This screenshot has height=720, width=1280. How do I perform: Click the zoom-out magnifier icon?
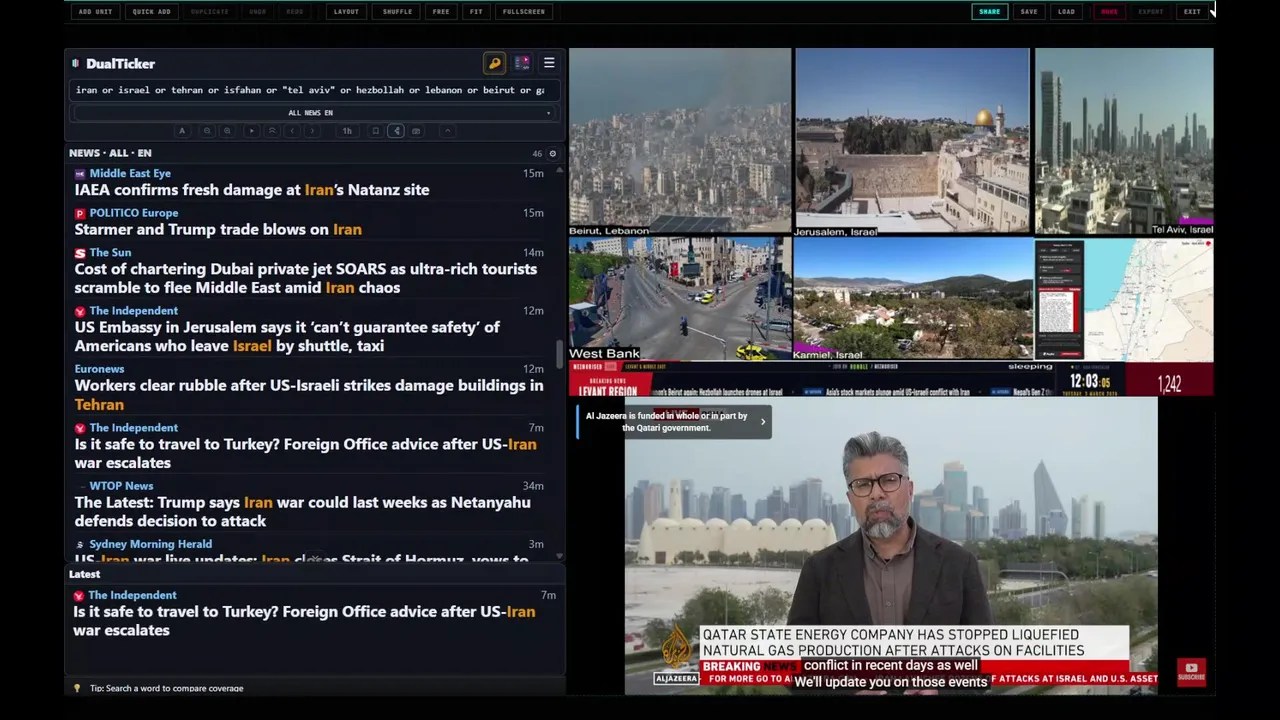(x=207, y=131)
